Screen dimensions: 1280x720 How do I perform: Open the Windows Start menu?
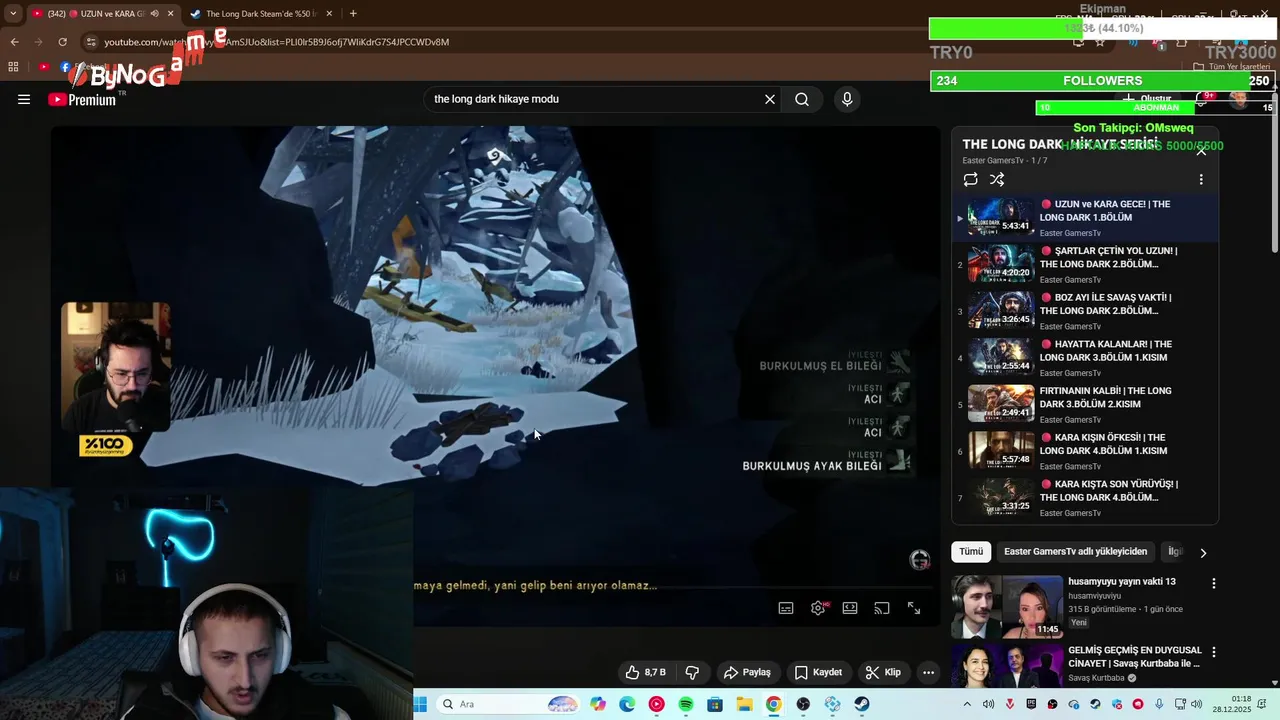pyautogui.click(x=420, y=704)
